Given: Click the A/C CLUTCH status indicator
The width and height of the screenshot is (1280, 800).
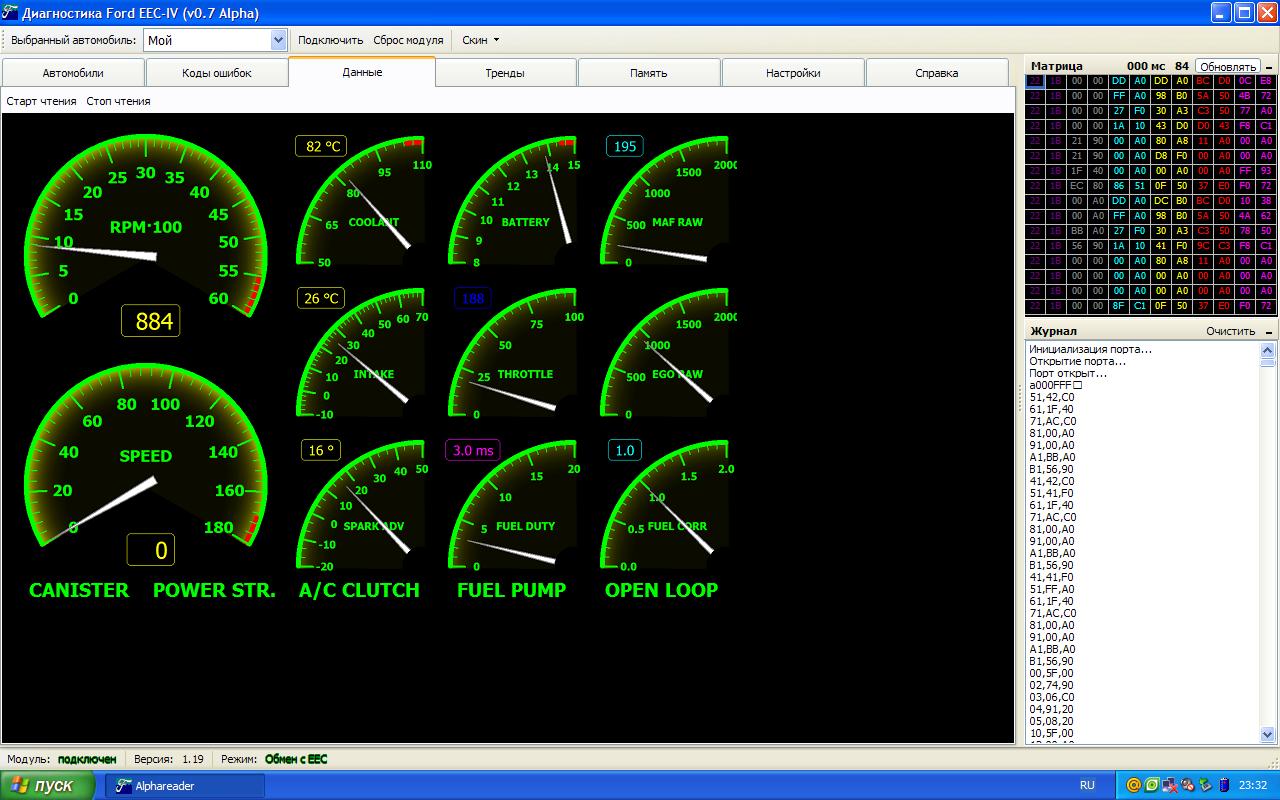Looking at the screenshot, I should 359,590.
